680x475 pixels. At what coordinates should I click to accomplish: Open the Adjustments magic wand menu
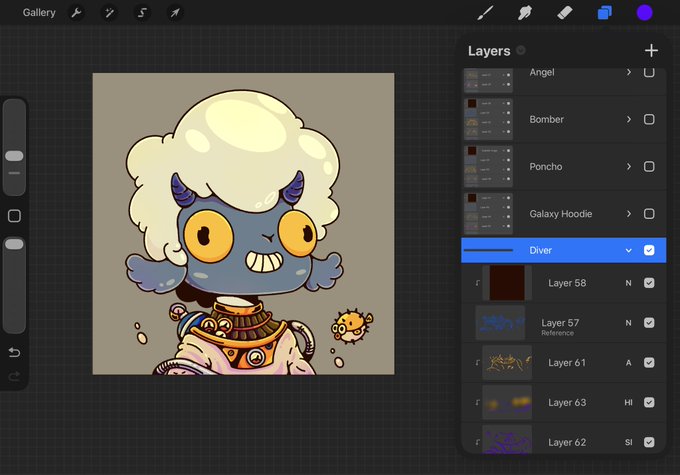click(x=109, y=13)
